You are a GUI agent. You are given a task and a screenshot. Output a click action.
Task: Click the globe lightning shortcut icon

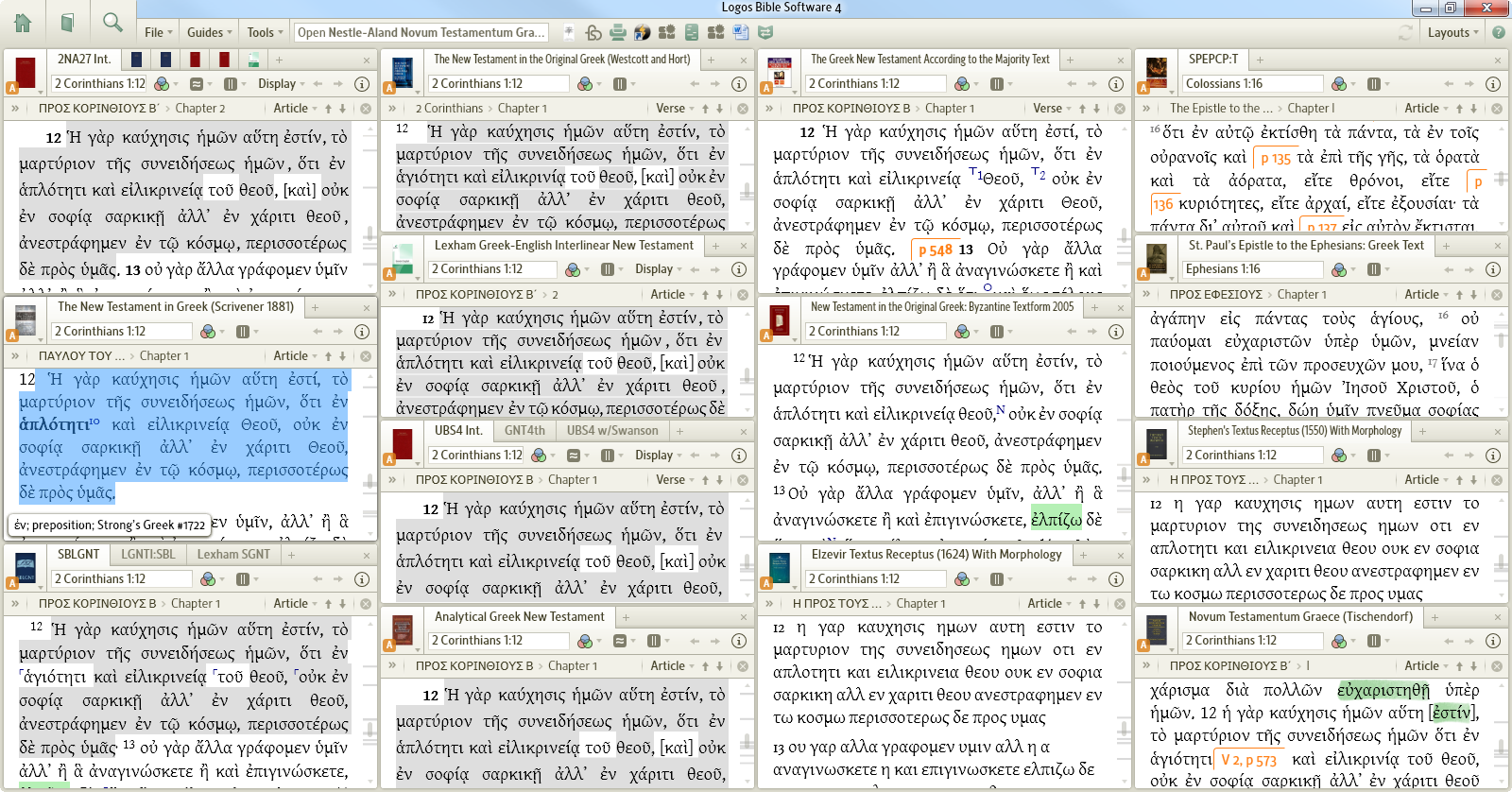(643, 32)
